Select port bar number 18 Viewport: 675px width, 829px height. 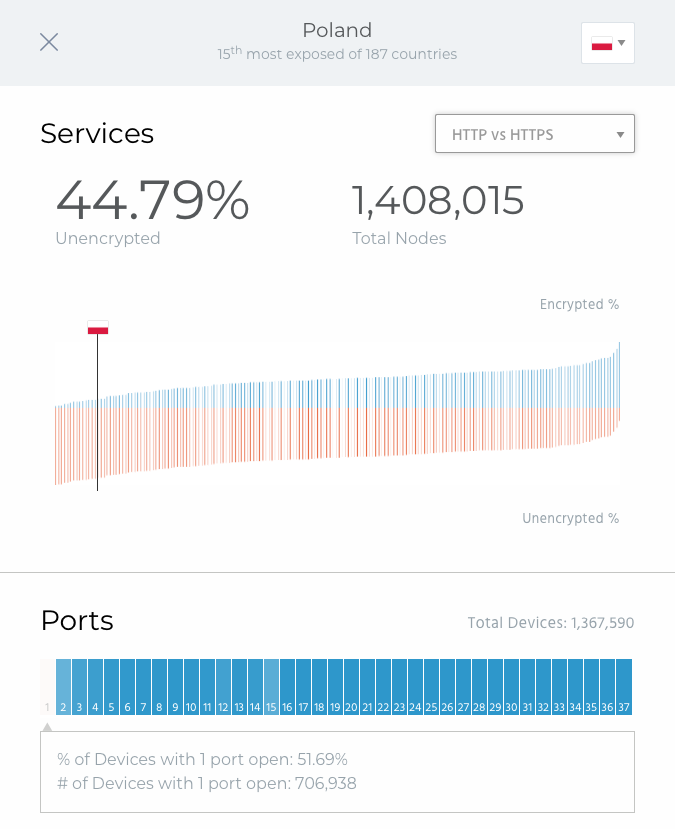click(x=319, y=687)
